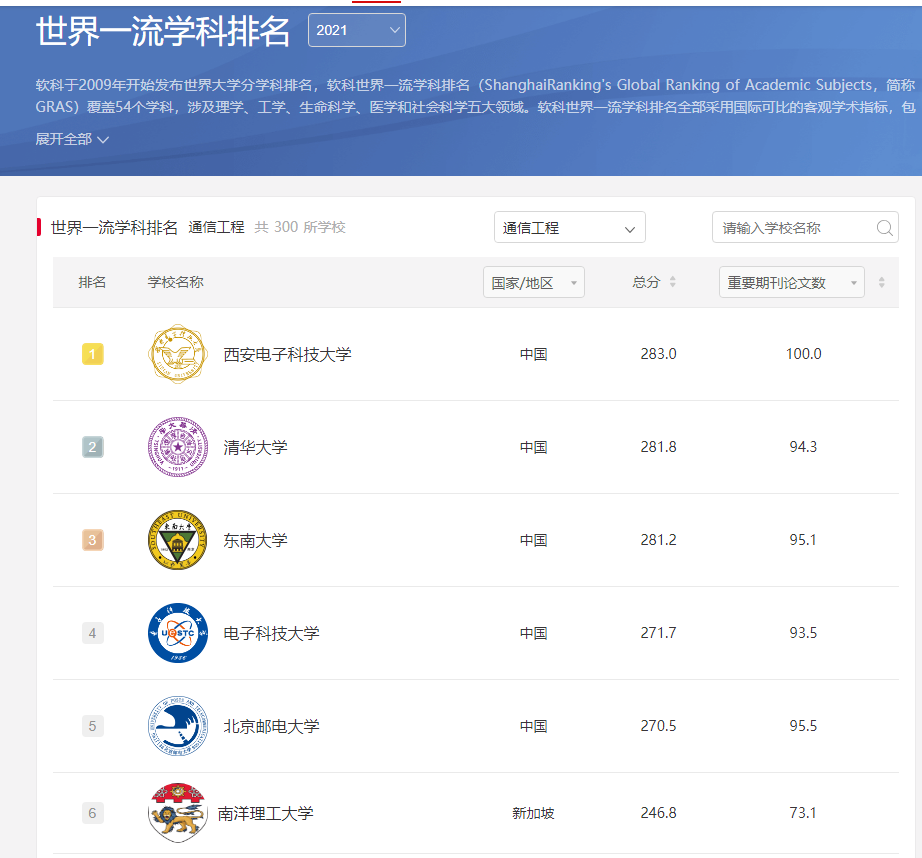Viewport: 922px width, 858px height.
Task: Open the 重要期刊论文数 indicator dropdown
Action: pyautogui.click(x=791, y=282)
